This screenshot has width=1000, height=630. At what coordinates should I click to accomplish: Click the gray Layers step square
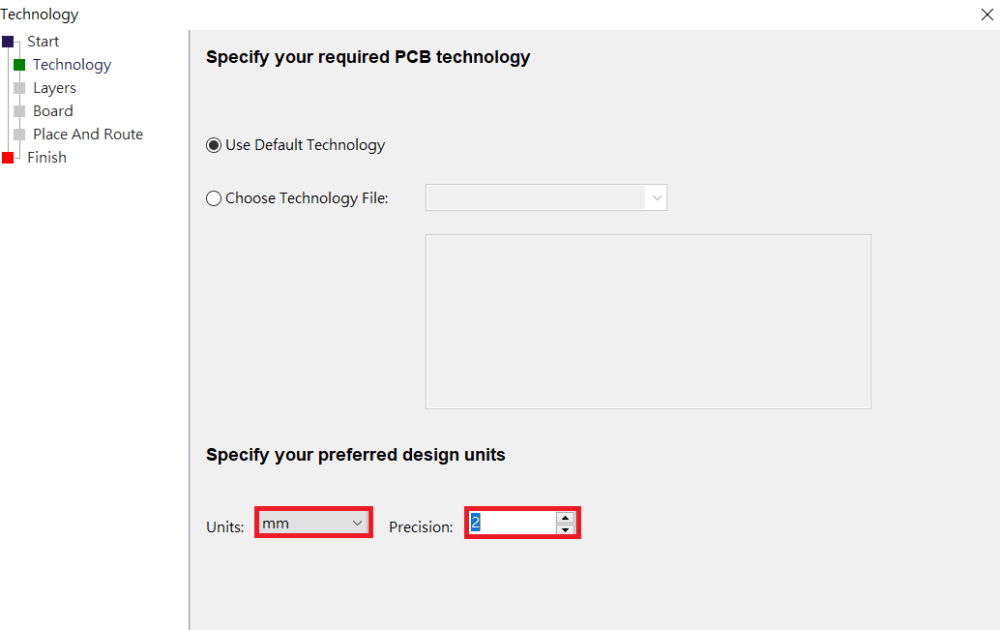coord(20,88)
